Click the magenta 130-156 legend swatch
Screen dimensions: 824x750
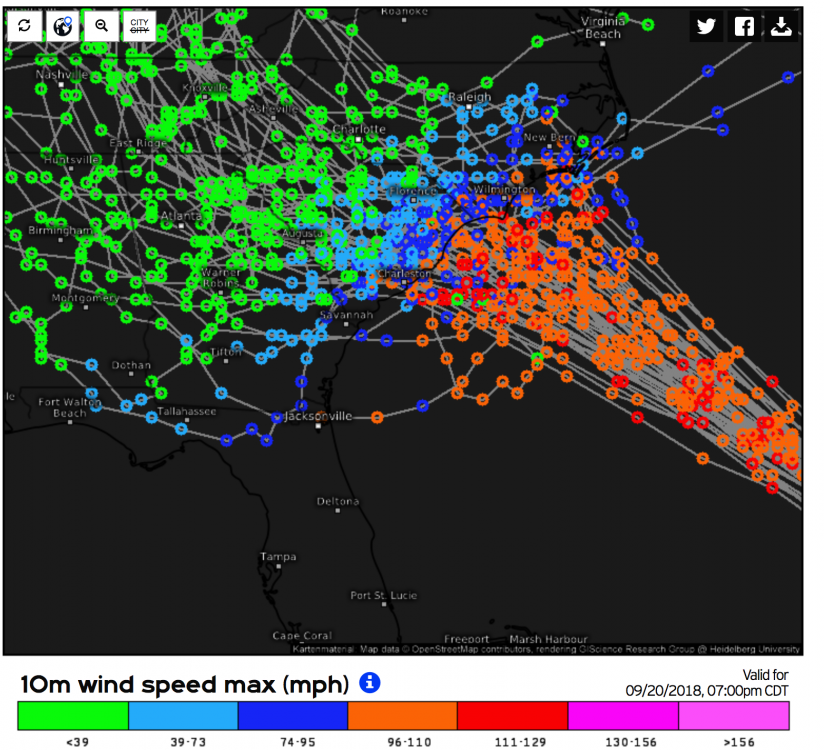click(623, 715)
